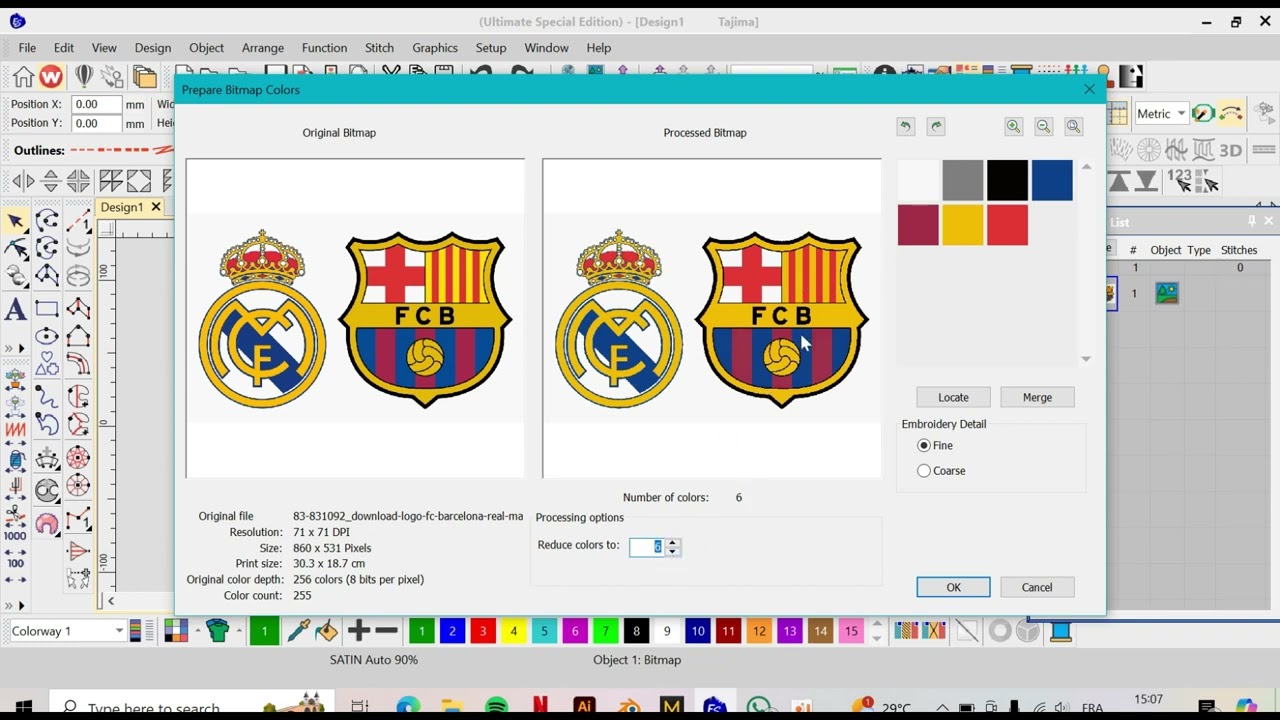Select the dark red swatch in the bitmap colors
This screenshot has height=720, width=1280.
tap(918, 225)
